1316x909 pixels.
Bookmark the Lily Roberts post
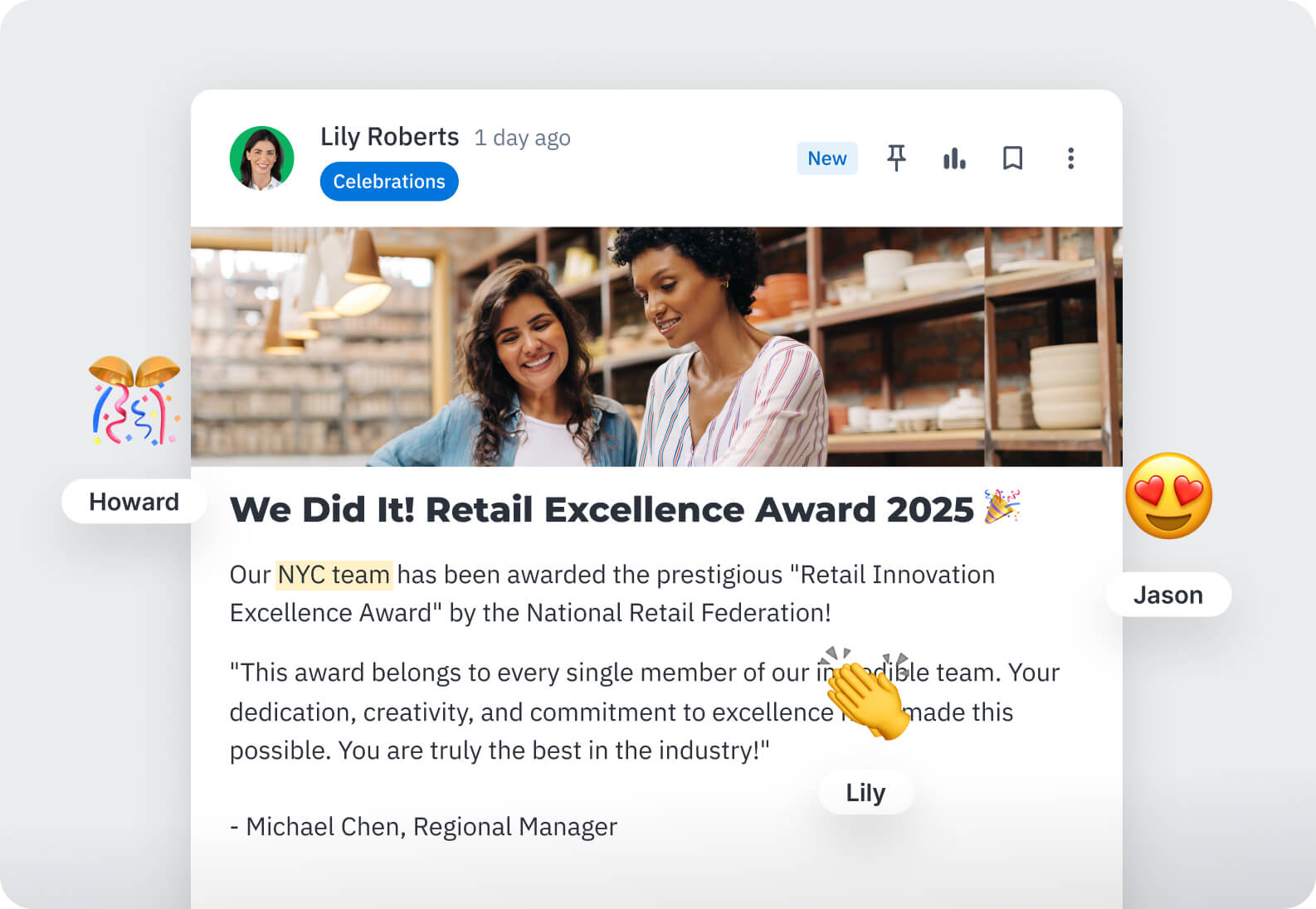pyautogui.click(x=1012, y=158)
